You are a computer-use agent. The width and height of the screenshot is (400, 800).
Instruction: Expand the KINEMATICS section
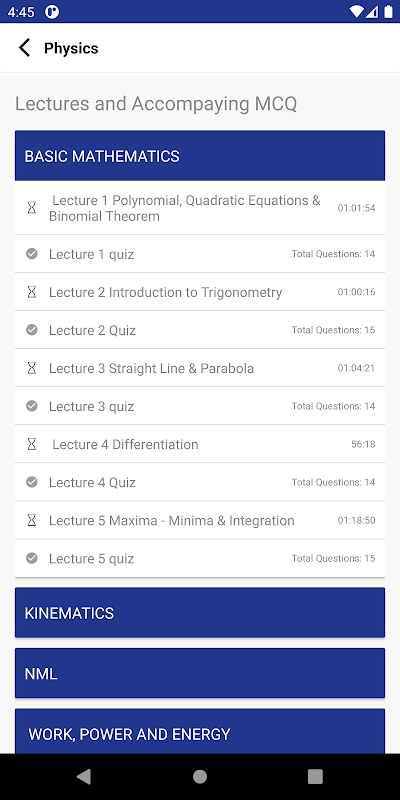pyautogui.click(x=200, y=612)
